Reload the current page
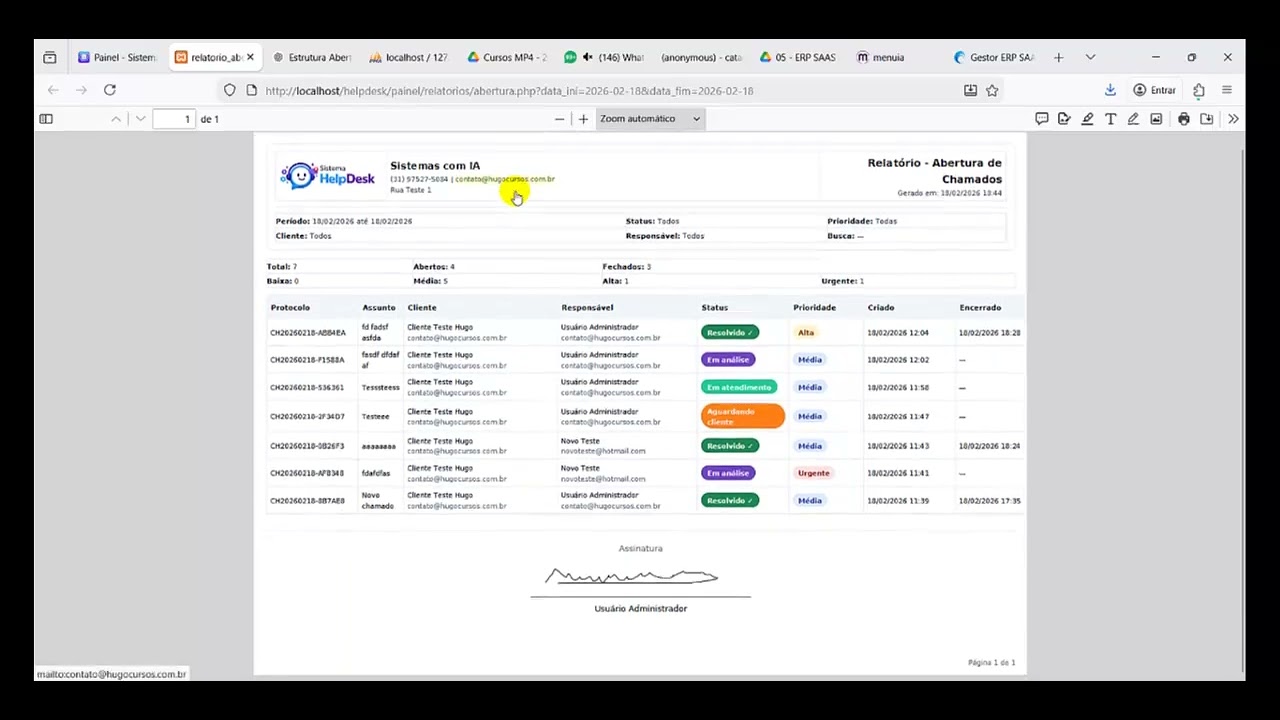 point(110,90)
